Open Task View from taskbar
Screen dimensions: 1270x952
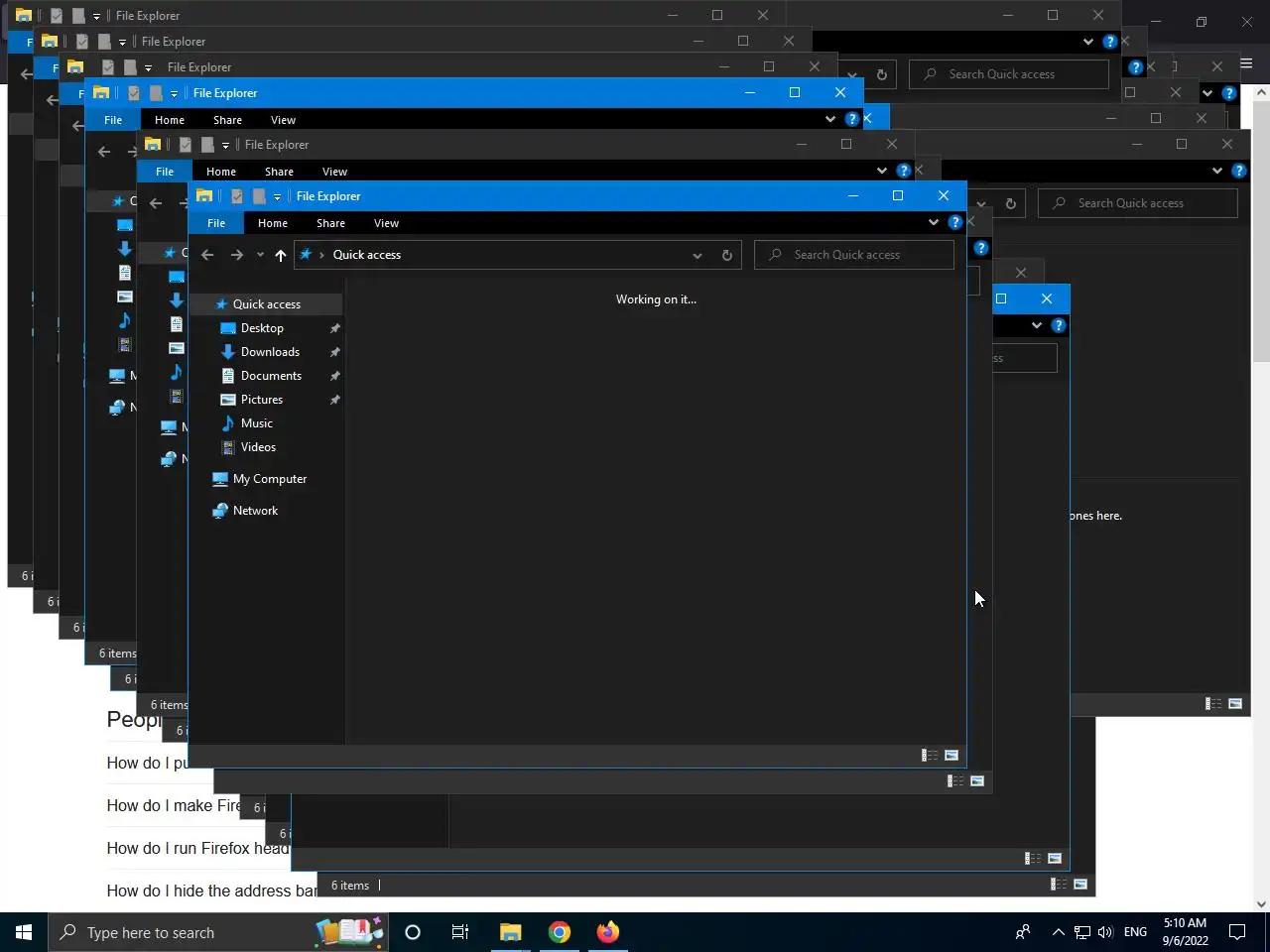pos(460,932)
